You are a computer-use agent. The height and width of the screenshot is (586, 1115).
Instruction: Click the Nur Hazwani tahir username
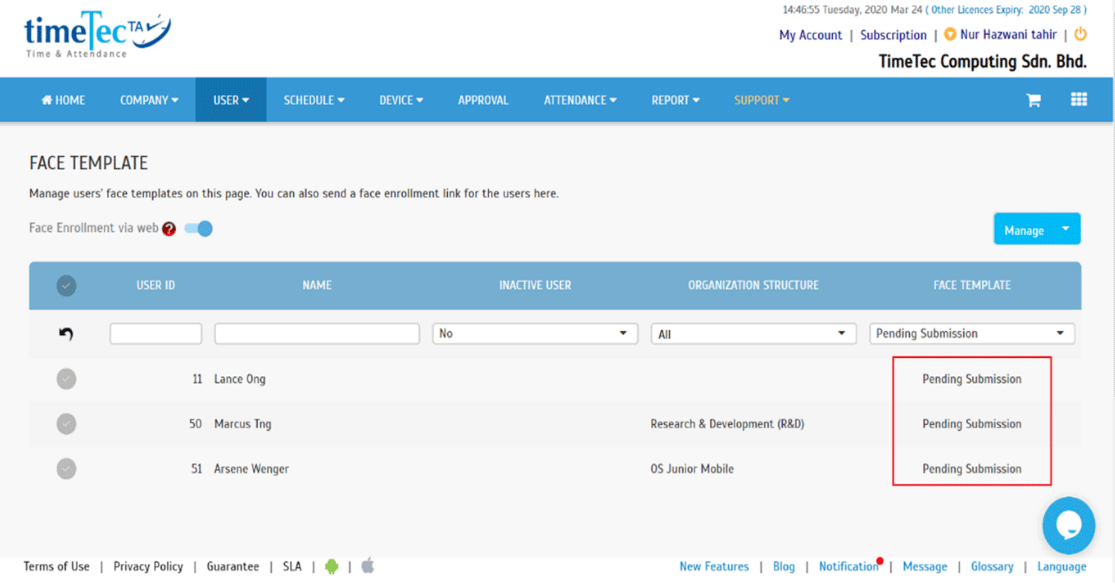(1008, 34)
